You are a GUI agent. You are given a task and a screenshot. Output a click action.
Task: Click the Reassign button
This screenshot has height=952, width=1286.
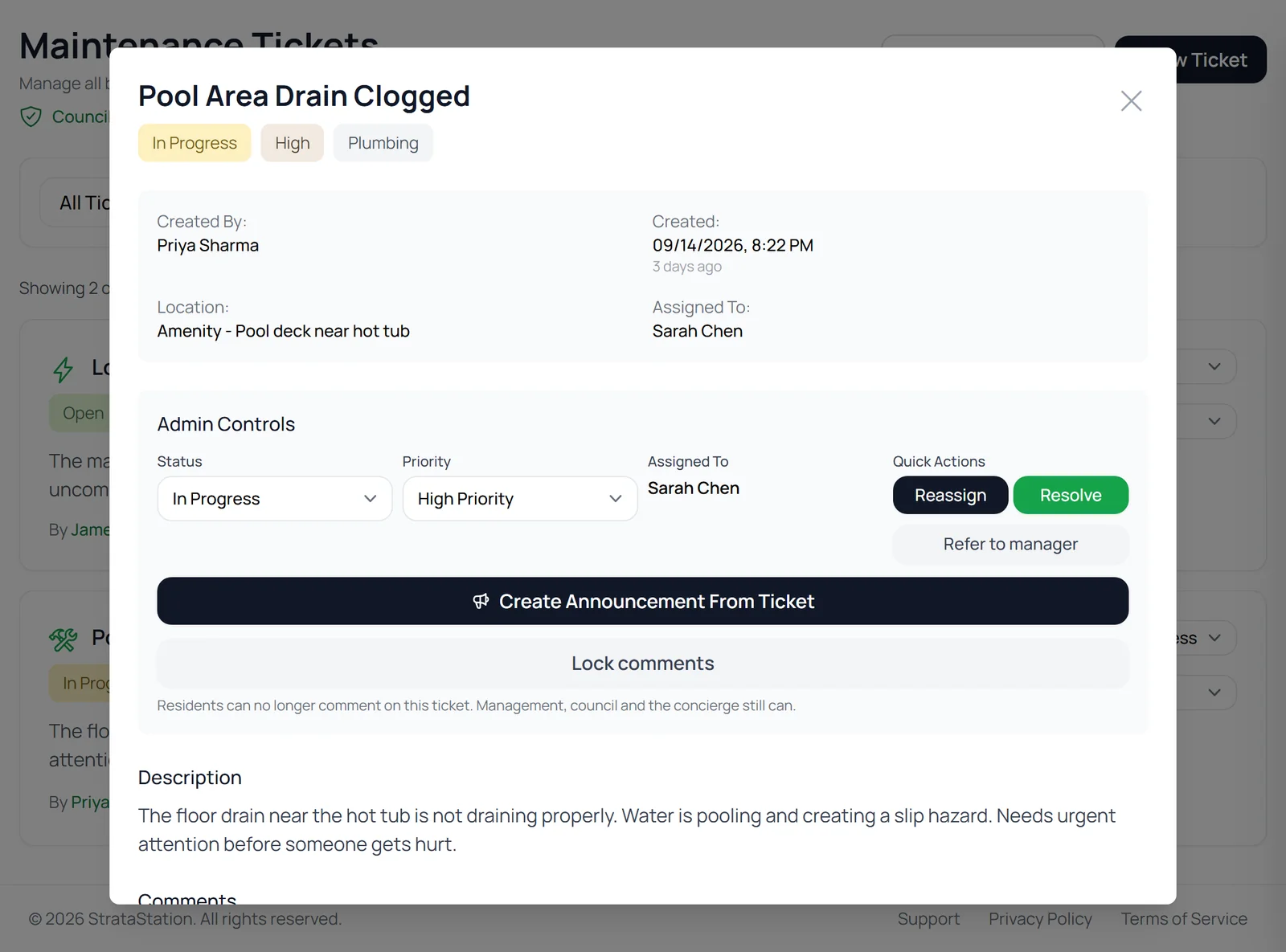950,495
